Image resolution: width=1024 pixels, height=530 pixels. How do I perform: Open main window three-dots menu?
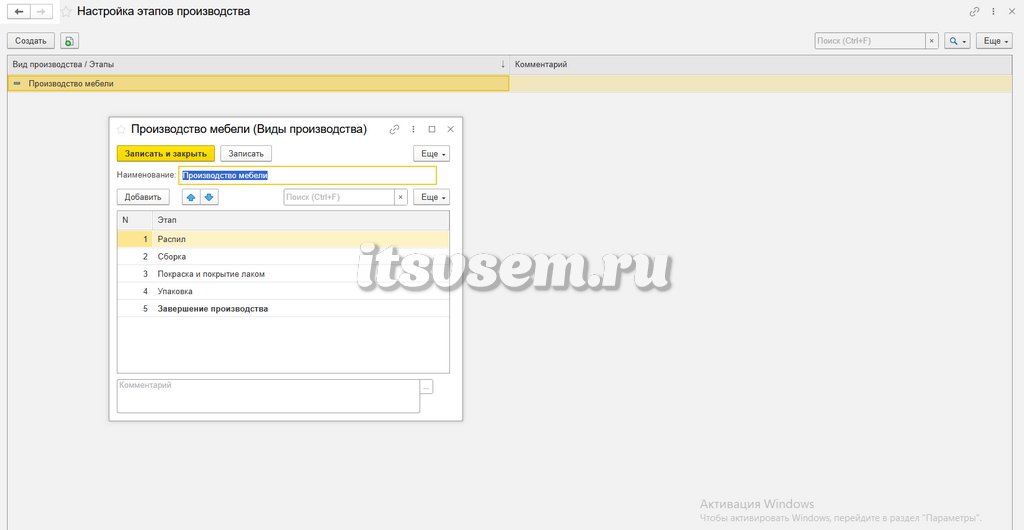pyautogui.click(x=993, y=12)
